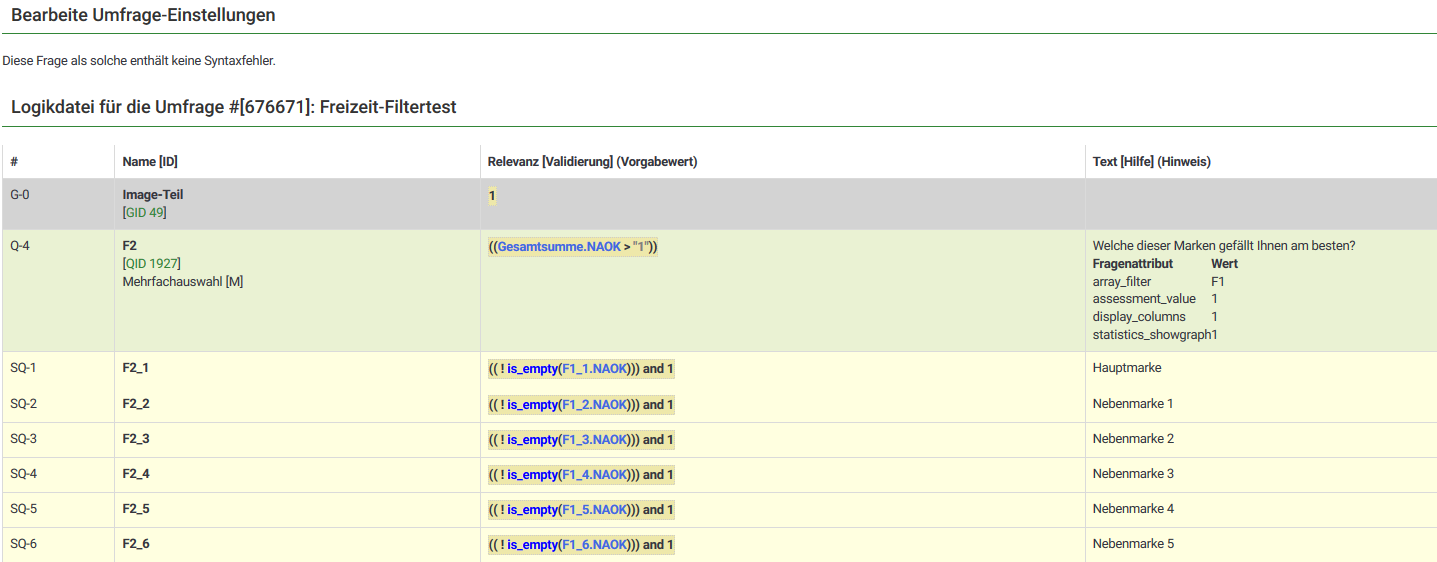Click the 'Nebenmarke 3' text cell
1437x562 pixels.
coord(1133,474)
